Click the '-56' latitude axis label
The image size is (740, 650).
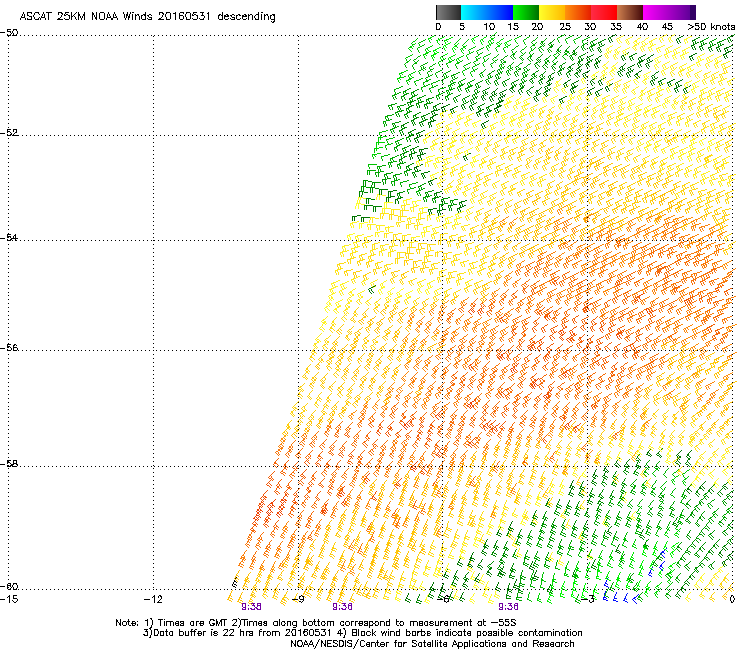(9, 347)
